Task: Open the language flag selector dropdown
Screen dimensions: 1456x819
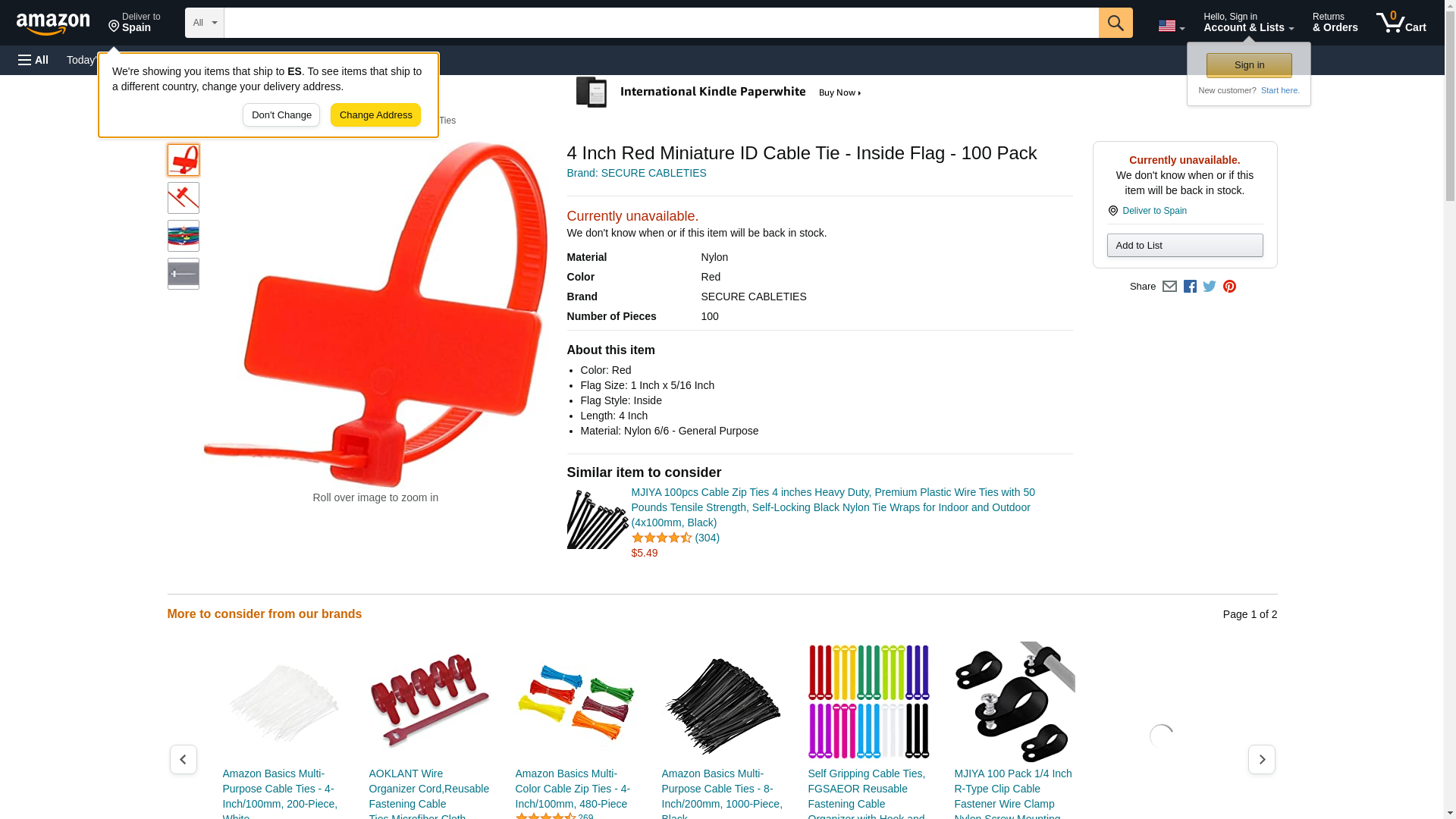Action: coord(1171,26)
